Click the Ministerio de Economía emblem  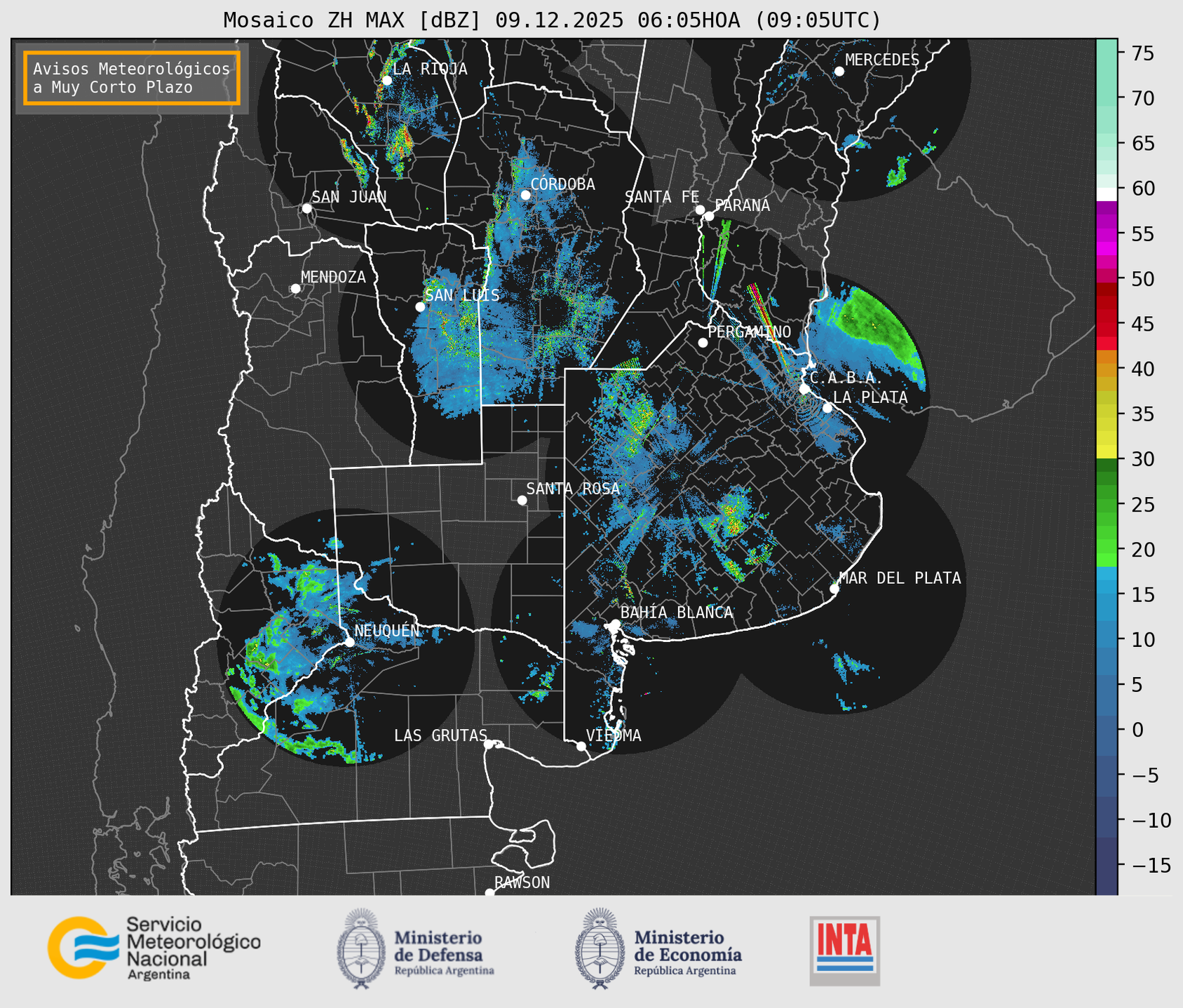(600, 948)
